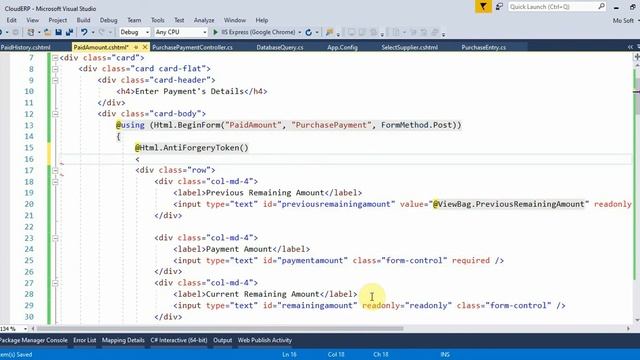Close the PaidAmount.cshtml tab
640x360 pixels.
tap(144, 47)
